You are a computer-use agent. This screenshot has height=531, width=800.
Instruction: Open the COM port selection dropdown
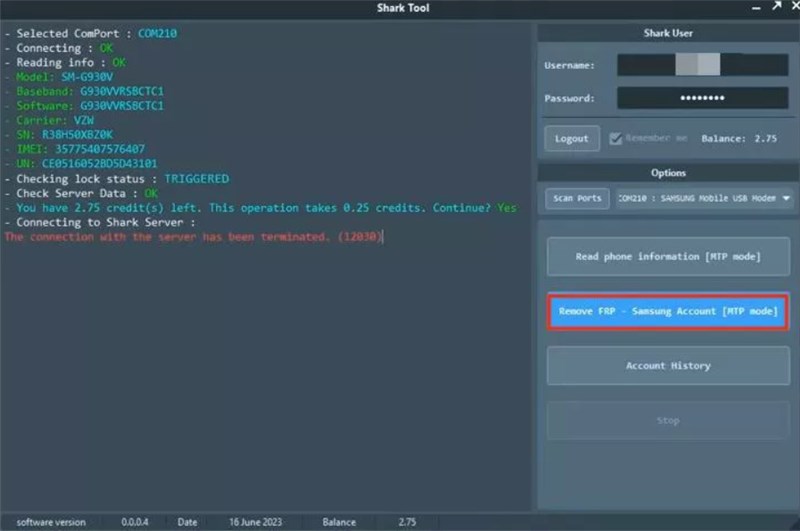[785, 198]
